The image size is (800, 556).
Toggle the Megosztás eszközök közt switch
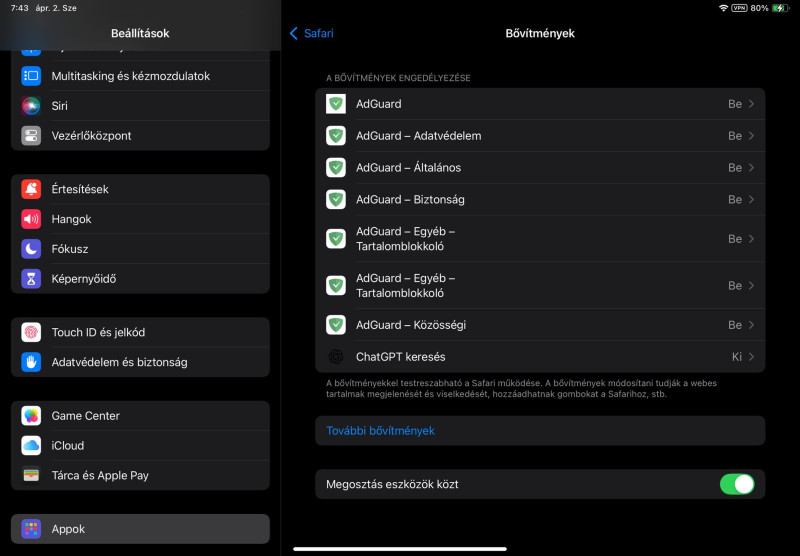(737, 484)
